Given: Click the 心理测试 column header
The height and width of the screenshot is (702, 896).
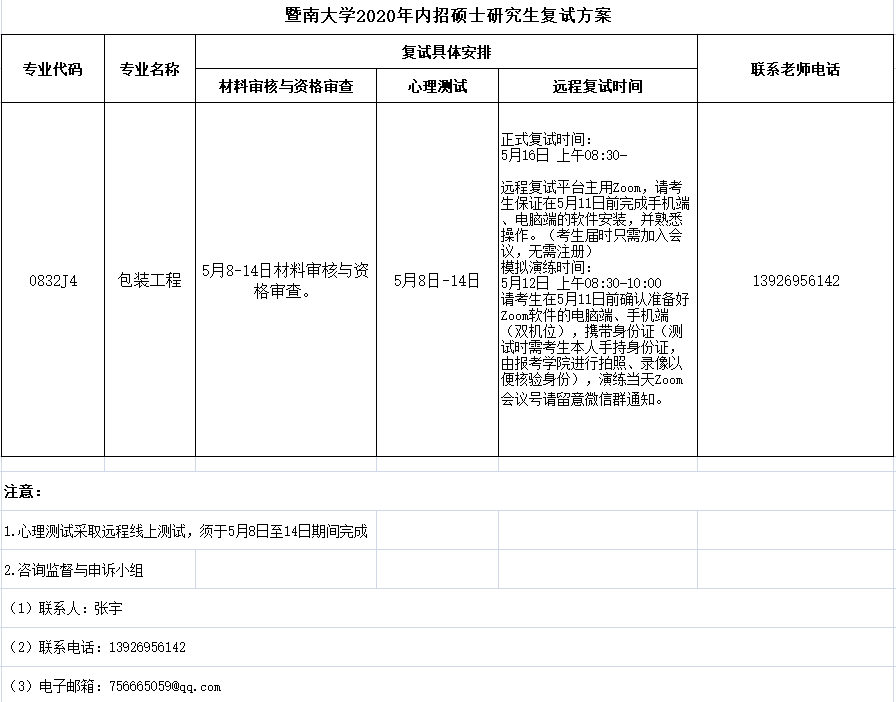Looking at the screenshot, I should (437, 86).
